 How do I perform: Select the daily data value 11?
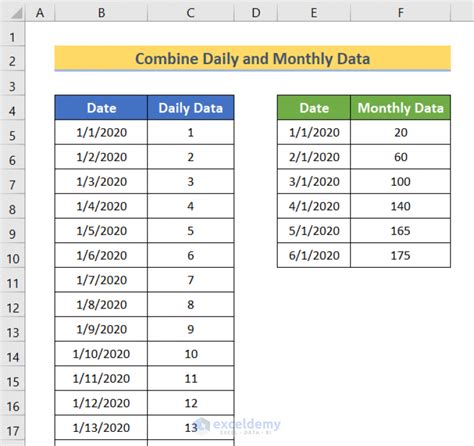(191, 379)
